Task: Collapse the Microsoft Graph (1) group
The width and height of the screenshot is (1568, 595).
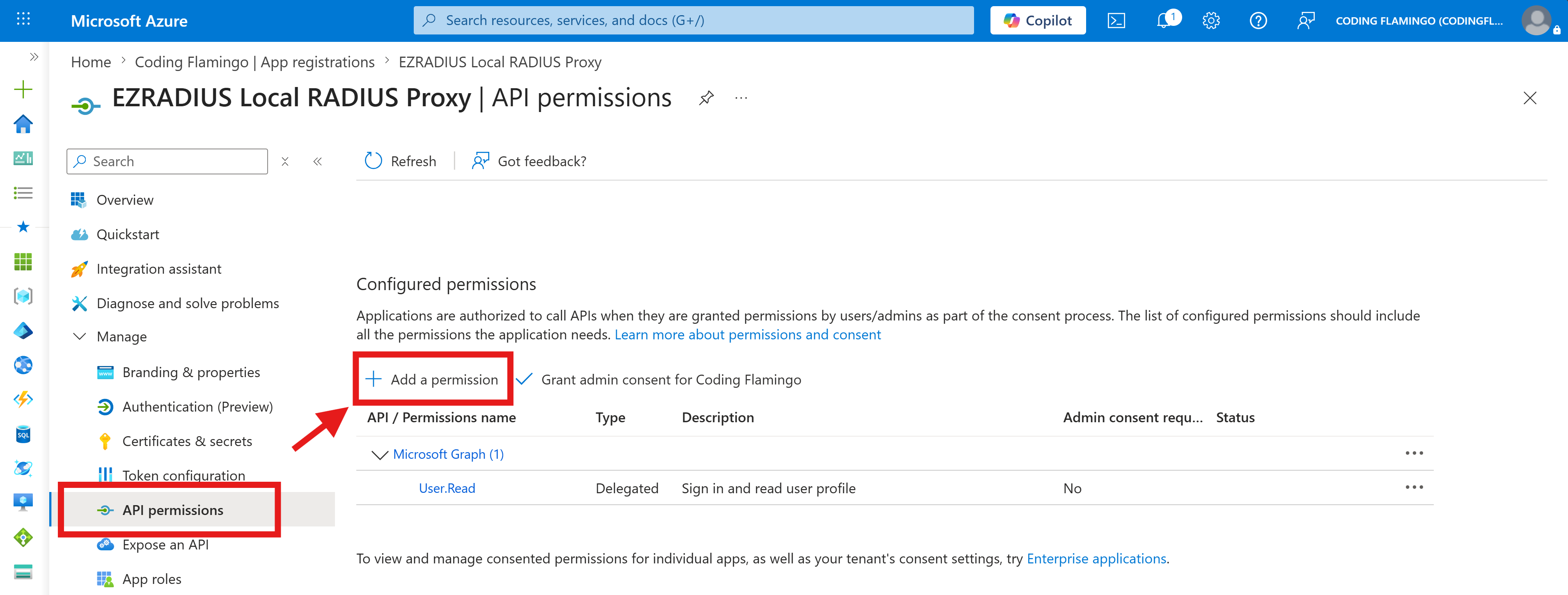Action: [380, 455]
